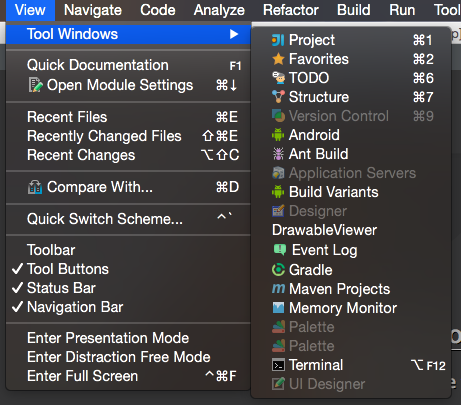
Task: Open the Build menu
Action: coord(354,10)
